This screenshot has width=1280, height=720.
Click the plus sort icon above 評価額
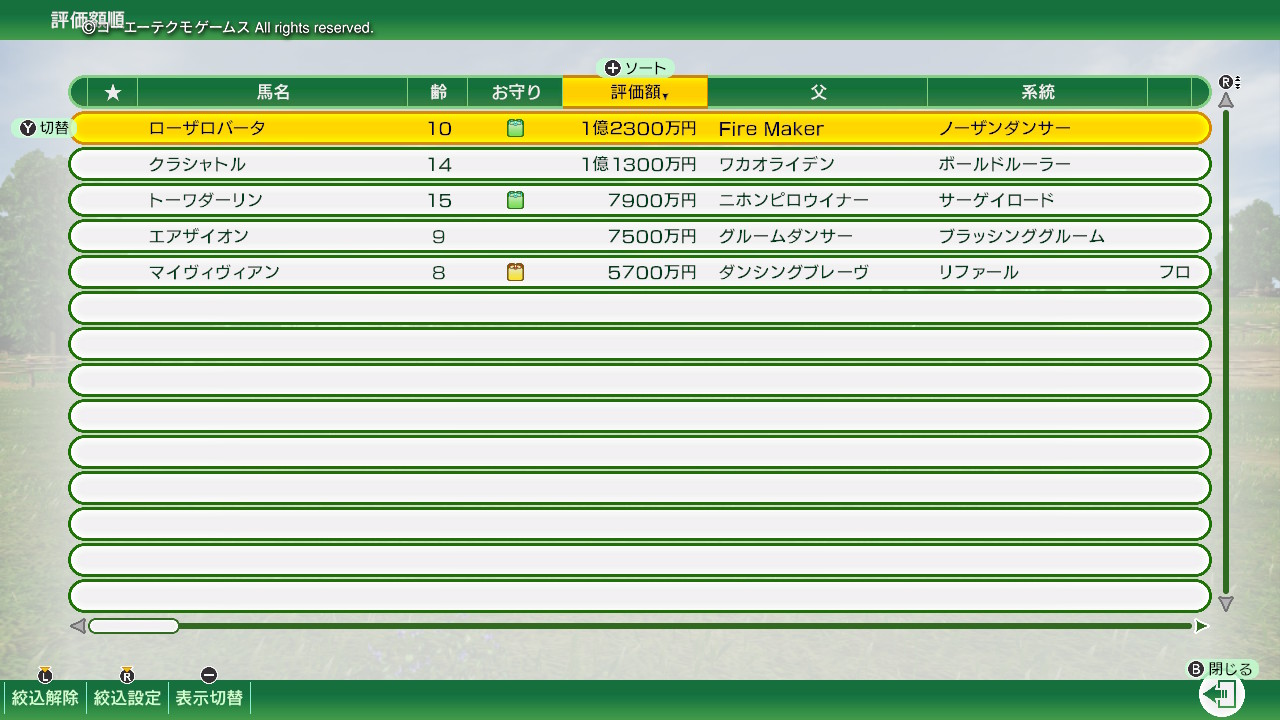pyautogui.click(x=613, y=68)
